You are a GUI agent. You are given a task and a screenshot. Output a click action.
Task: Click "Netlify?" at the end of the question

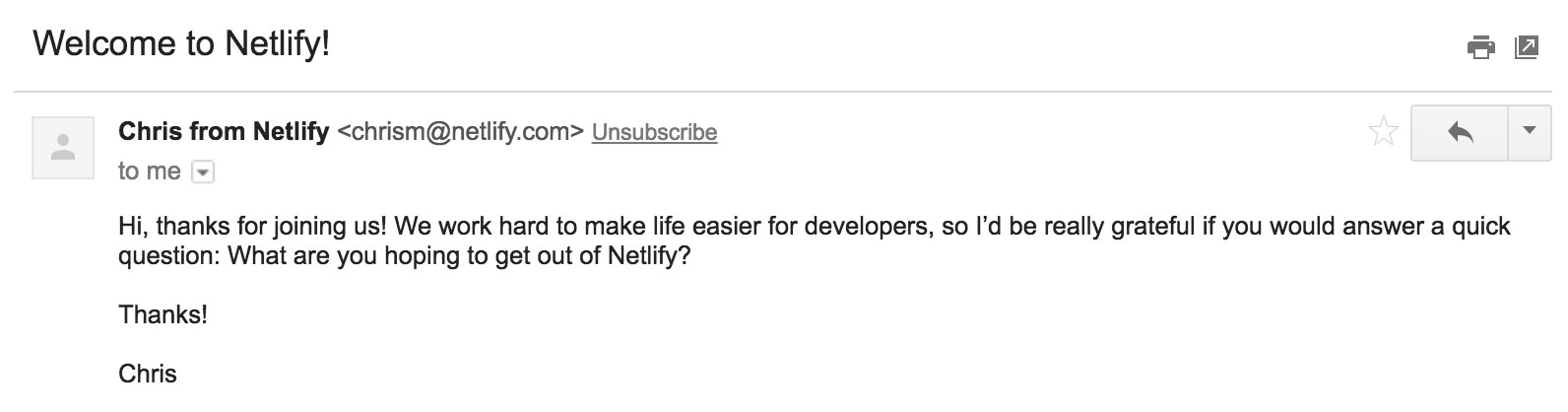pos(649,256)
